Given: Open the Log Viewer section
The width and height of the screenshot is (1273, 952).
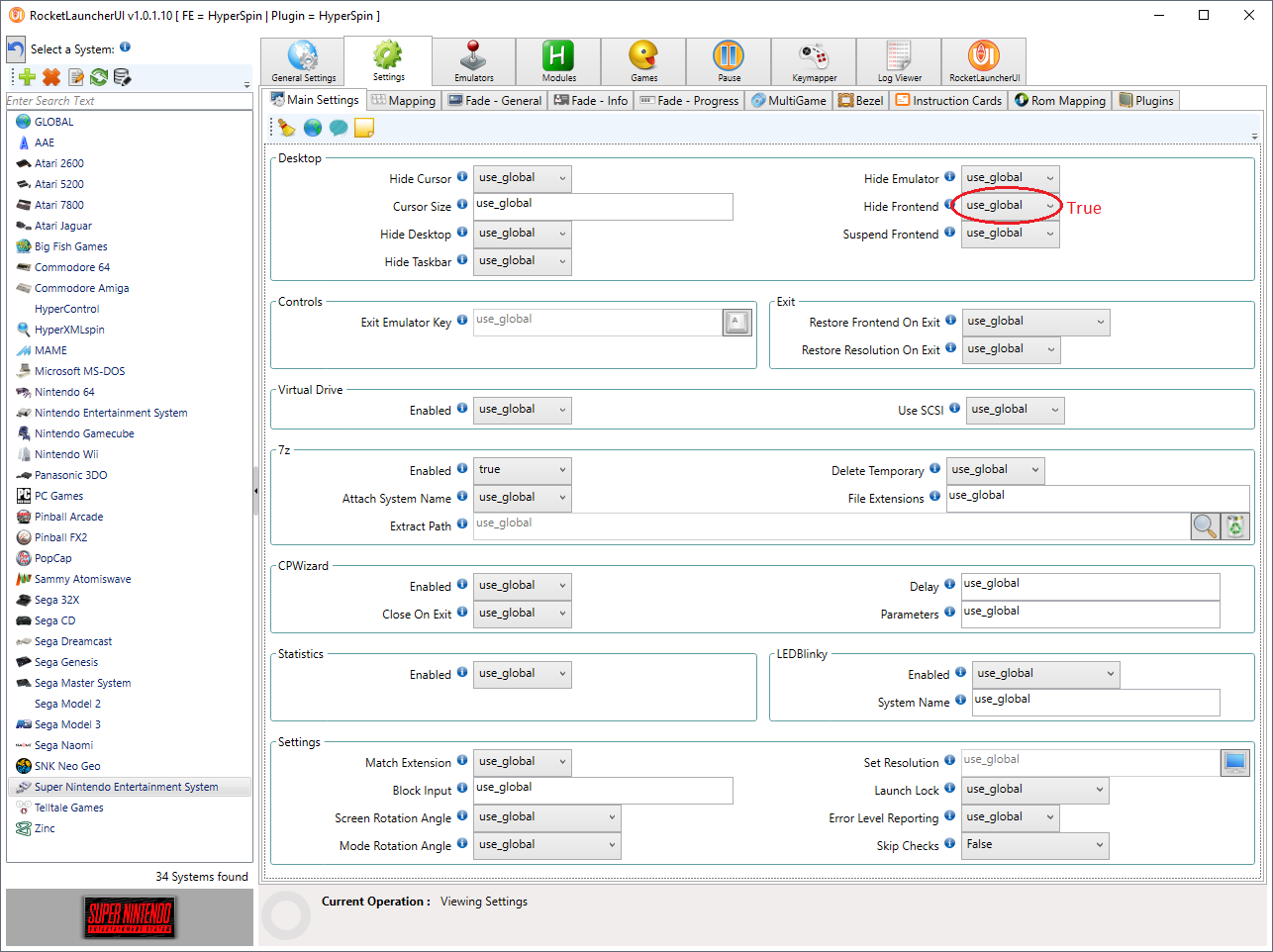Looking at the screenshot, I should (x=899, y=61).
